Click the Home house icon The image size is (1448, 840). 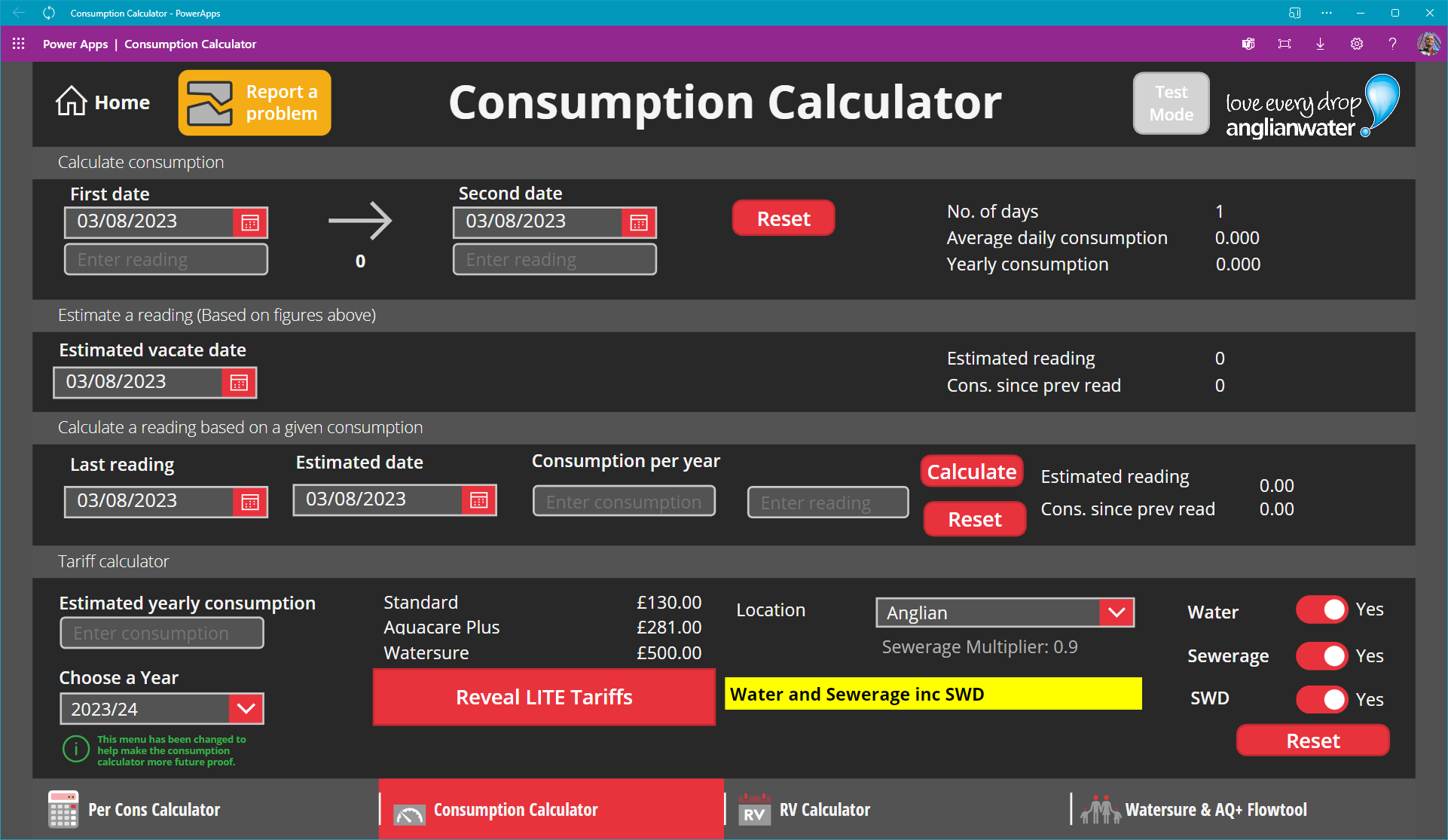pyautogui.click(x=72, y=102)
